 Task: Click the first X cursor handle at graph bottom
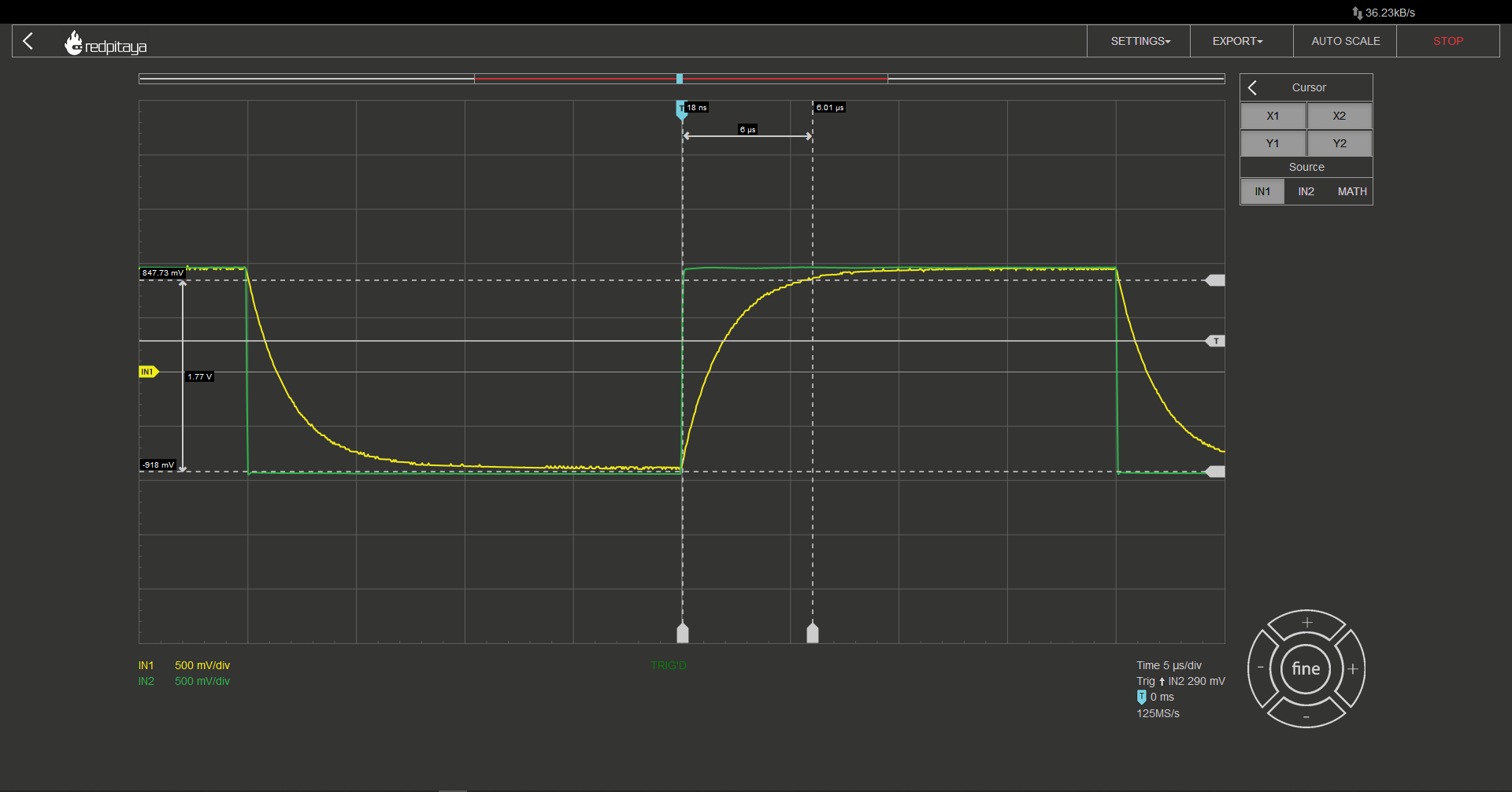click(683, 632)
